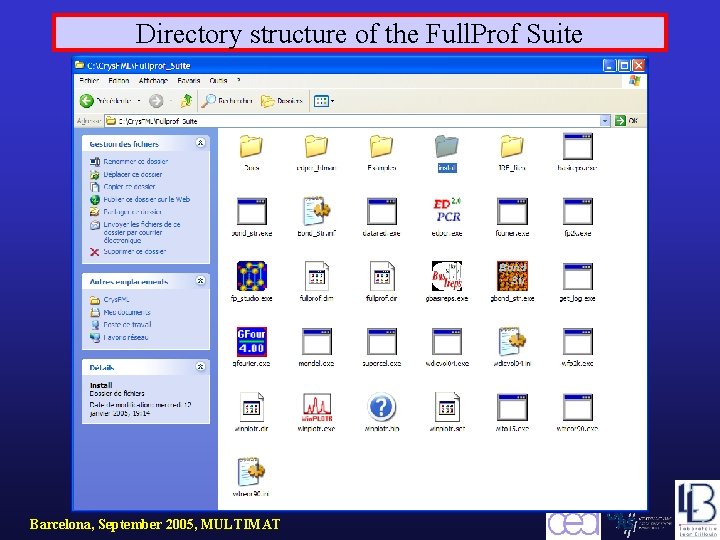
Task: Open the Docs folder
Action: [252, 147]
